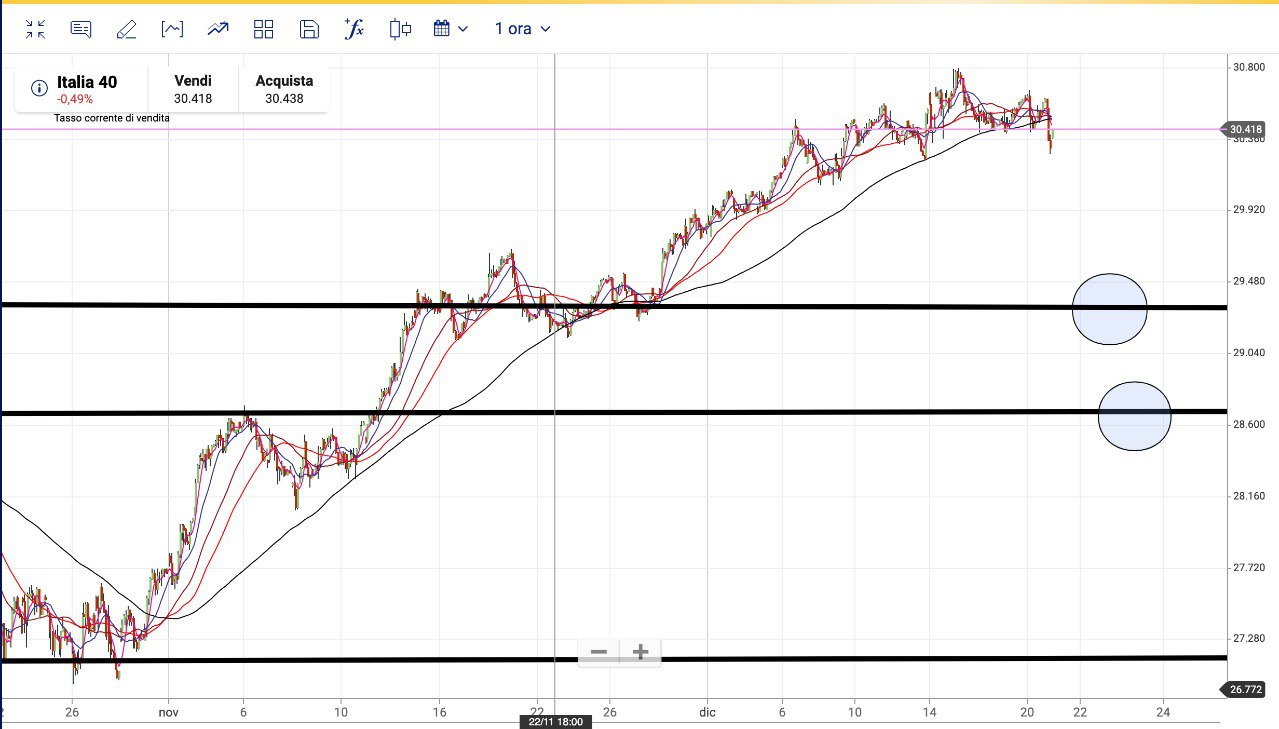
Task: Open the comment annotation tool
Action: [x=81, y=29]
